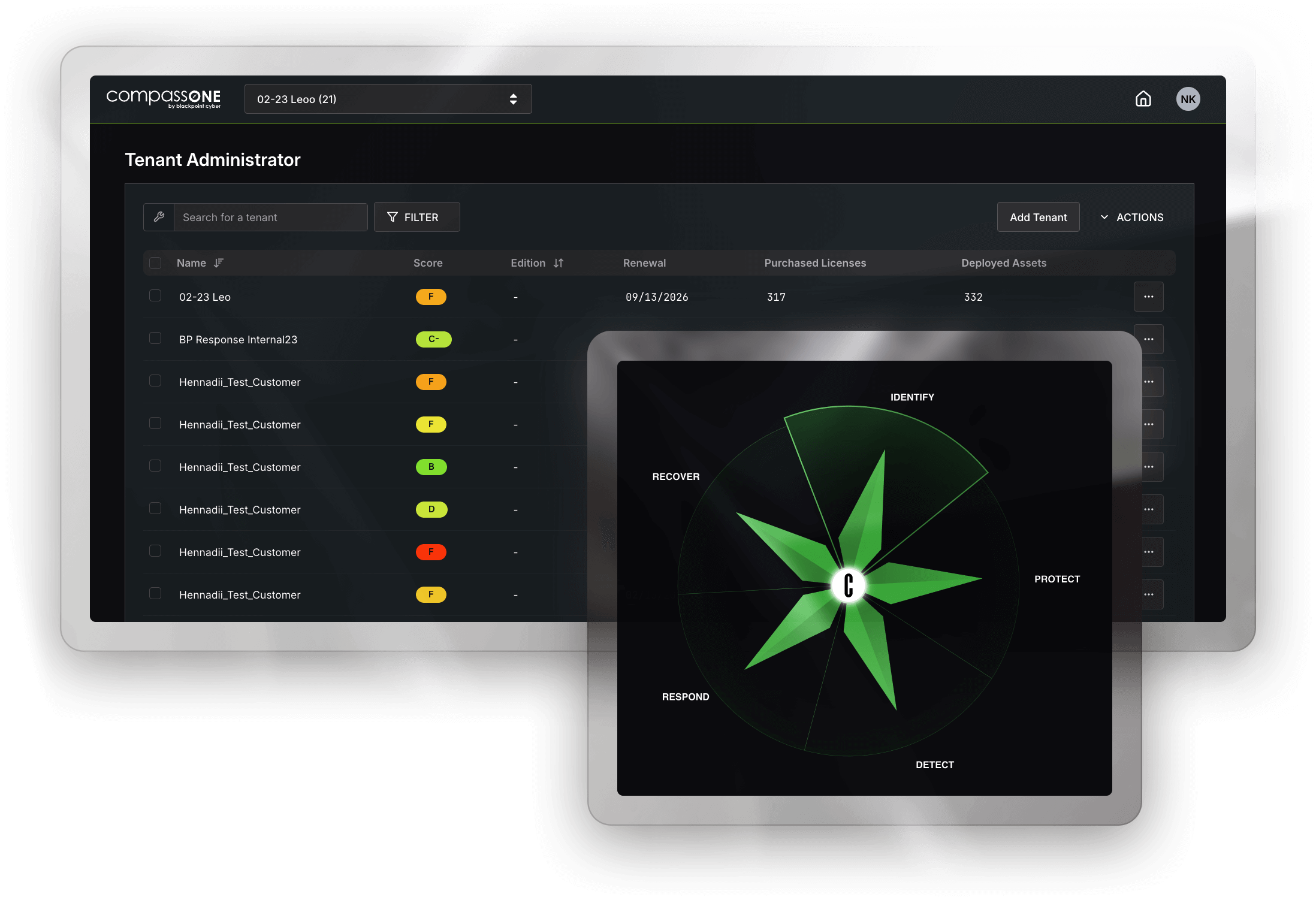Click the Search for a tenant field
Image resolution: width=1316 pixels, height=900 pixels.
click(270, 217)
